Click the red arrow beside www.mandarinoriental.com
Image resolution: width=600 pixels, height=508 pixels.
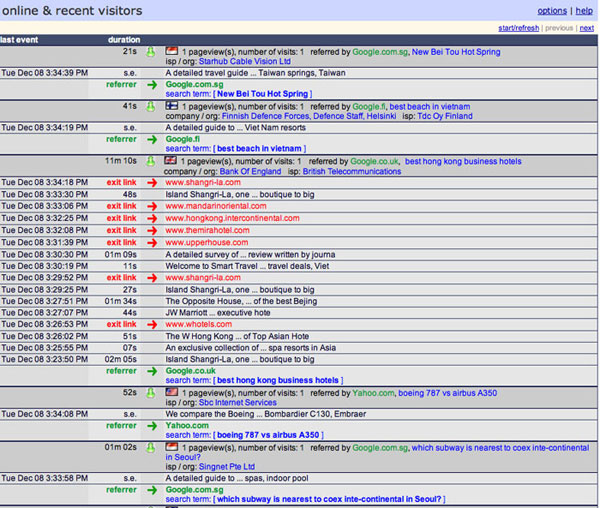(151, 206)
